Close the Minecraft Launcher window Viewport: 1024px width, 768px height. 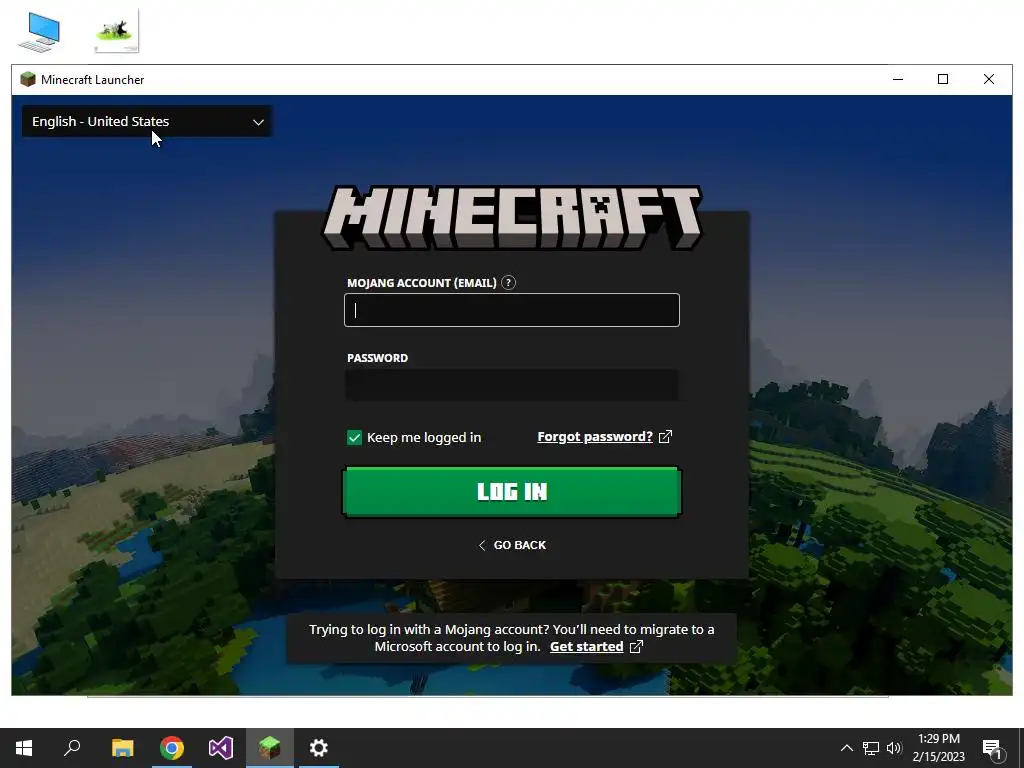pos(989,80)
